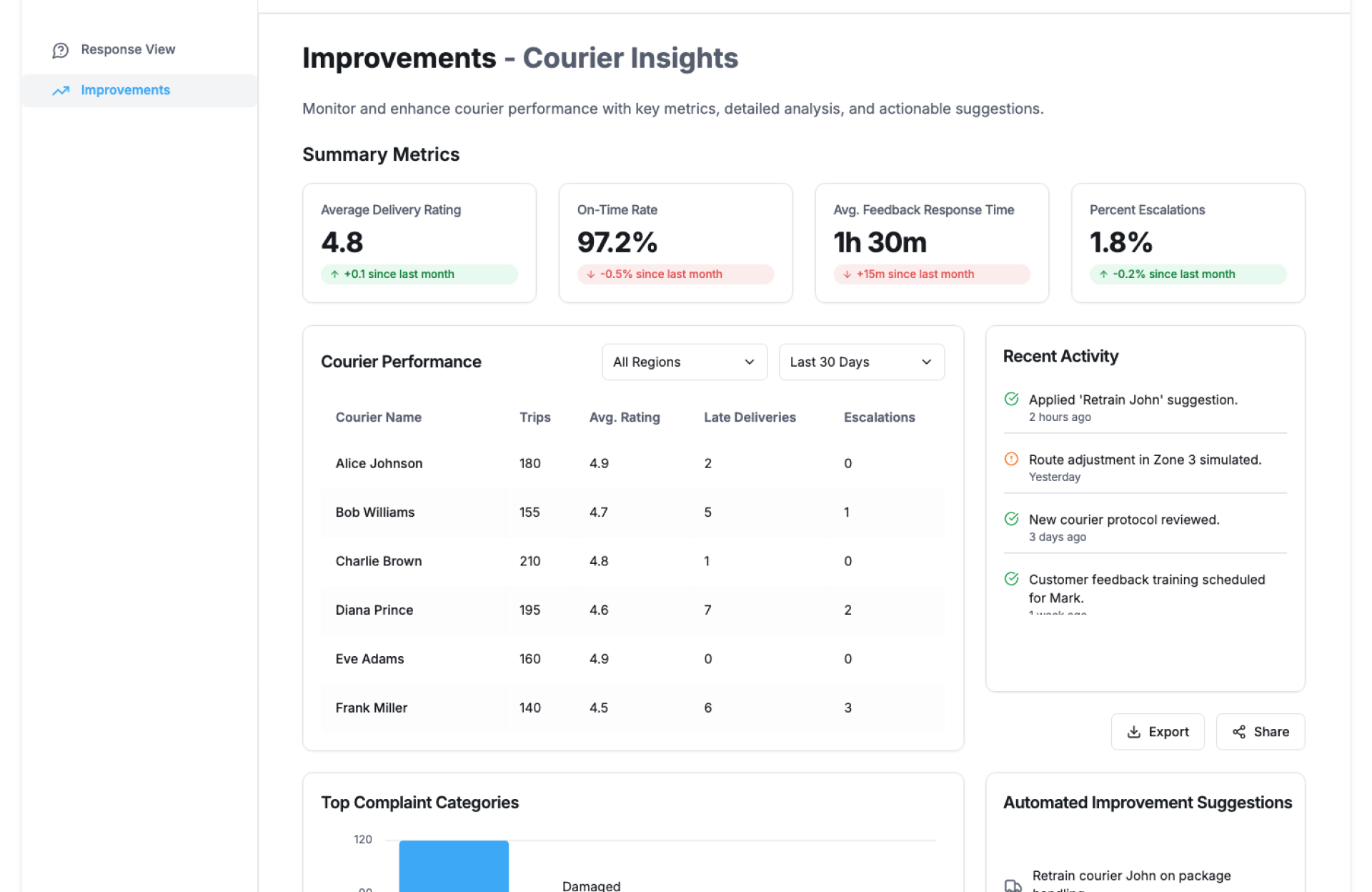Screen dimensions: 1372x892
Task: Open the Response View sidebar item
Action: [127, 50]
